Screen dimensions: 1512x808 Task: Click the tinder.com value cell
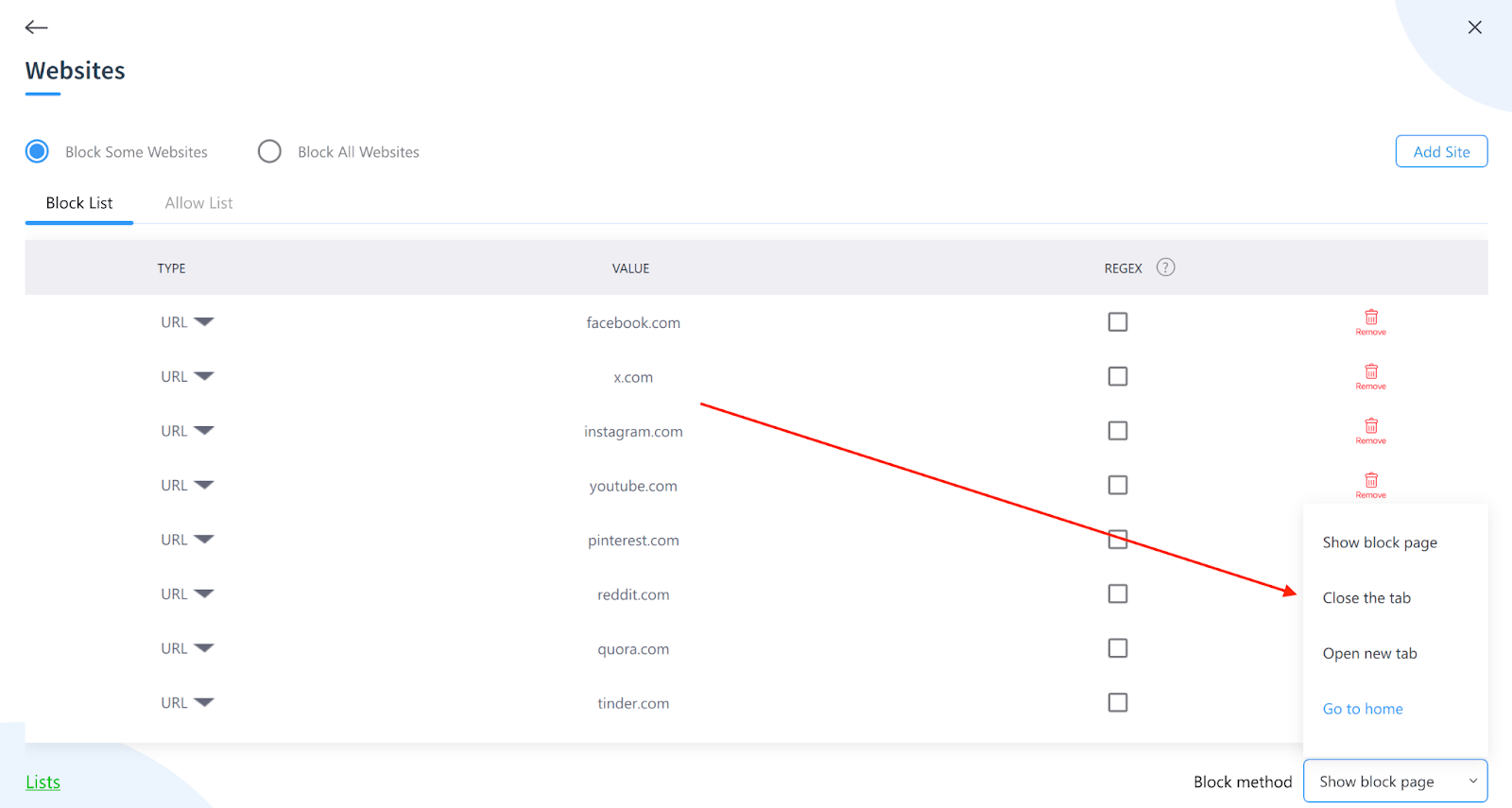pyautogui.click(x=633, y=703)
